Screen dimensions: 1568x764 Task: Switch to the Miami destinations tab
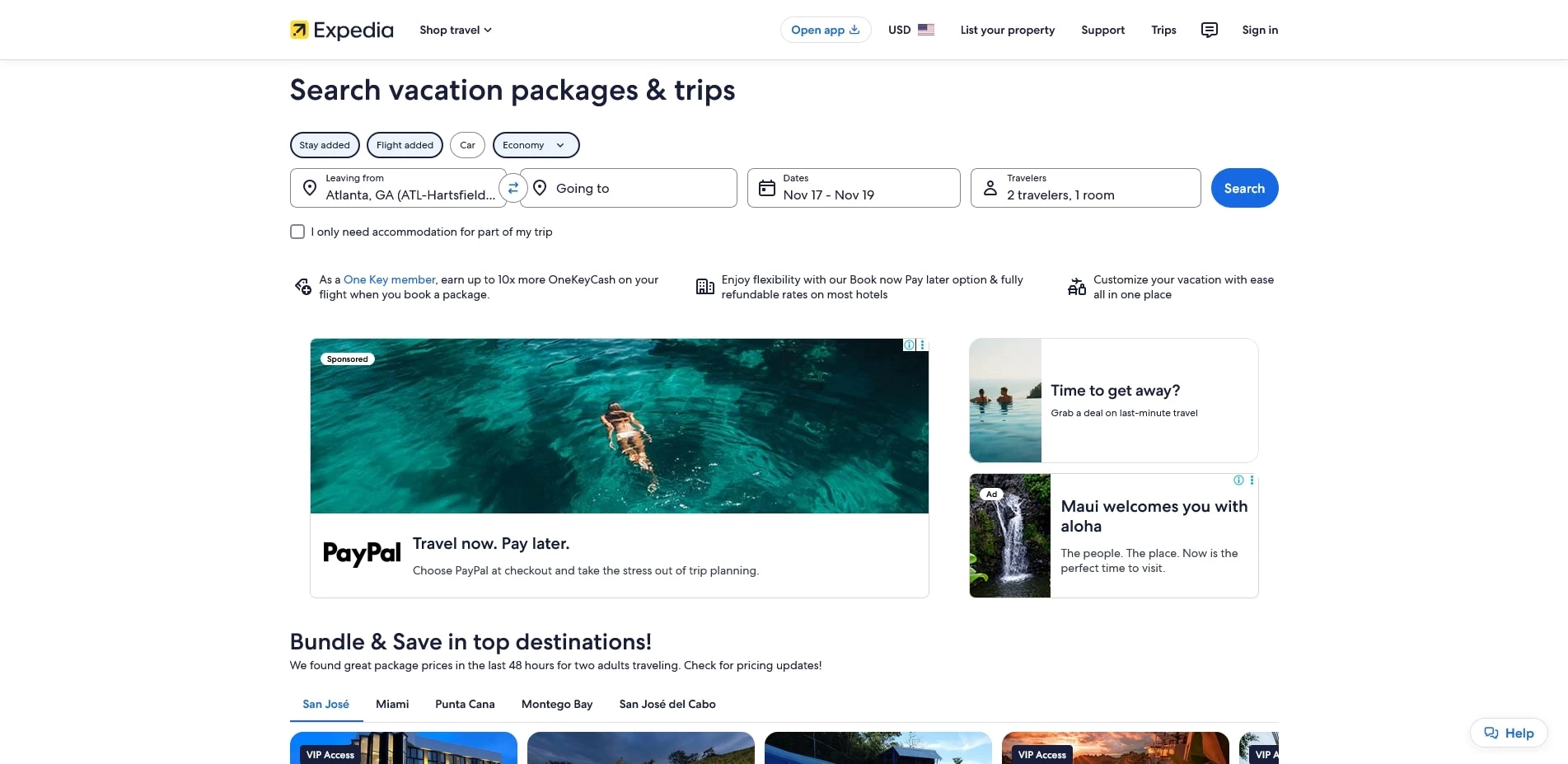[391, 705]
